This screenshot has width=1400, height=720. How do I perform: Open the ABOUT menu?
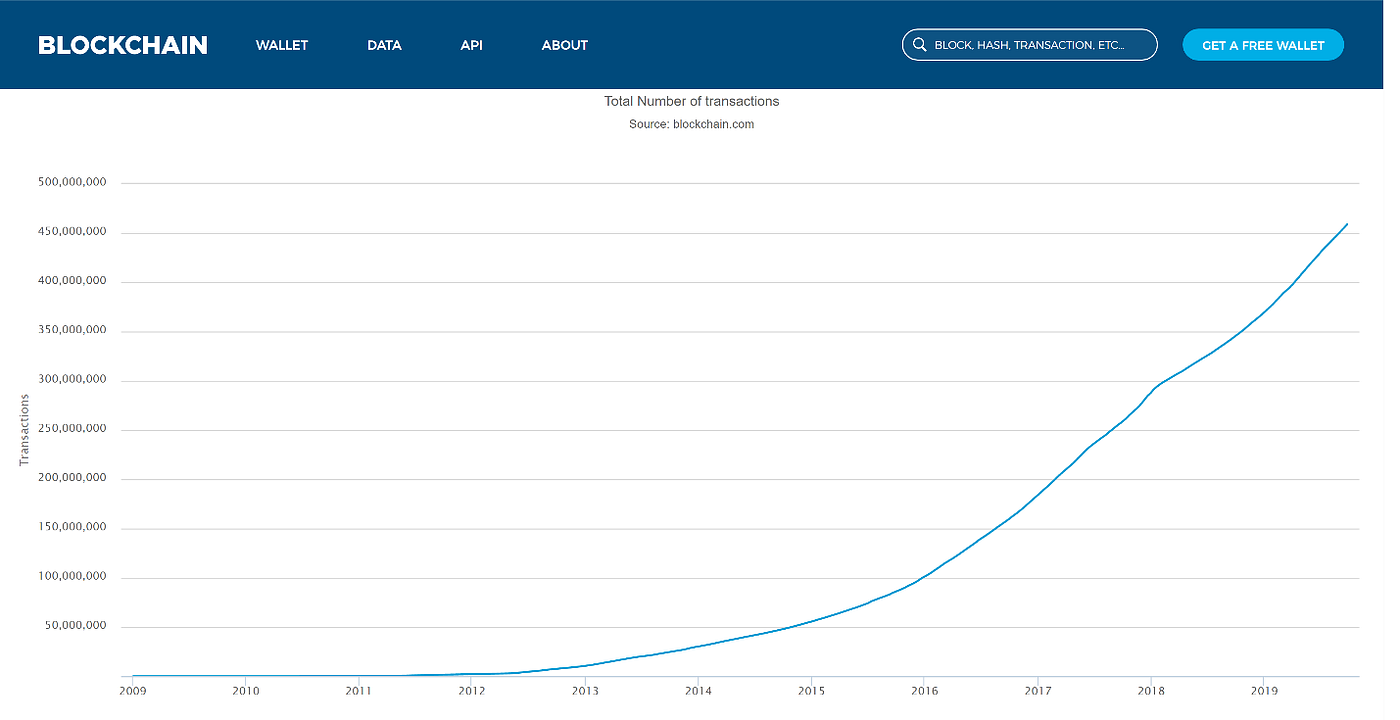tap(564, 45)
